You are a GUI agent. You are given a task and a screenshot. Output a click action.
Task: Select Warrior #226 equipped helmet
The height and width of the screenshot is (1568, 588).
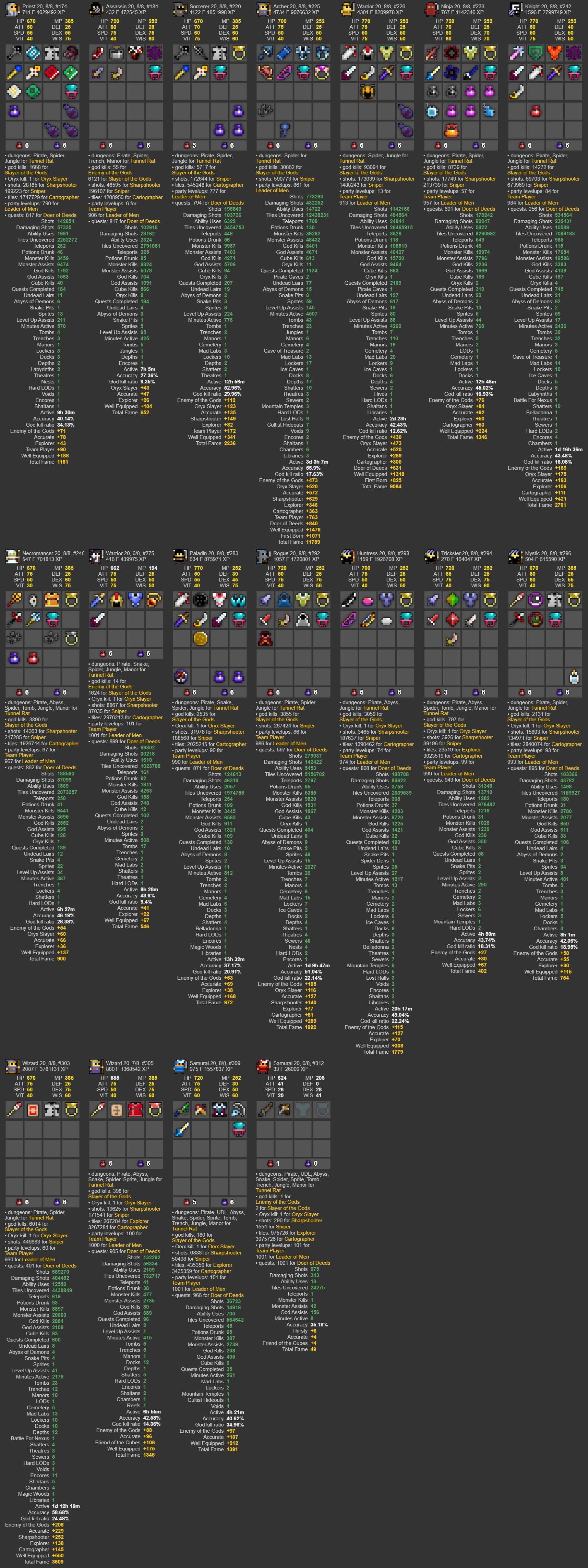pyautogui.click(x=368, y=53)
